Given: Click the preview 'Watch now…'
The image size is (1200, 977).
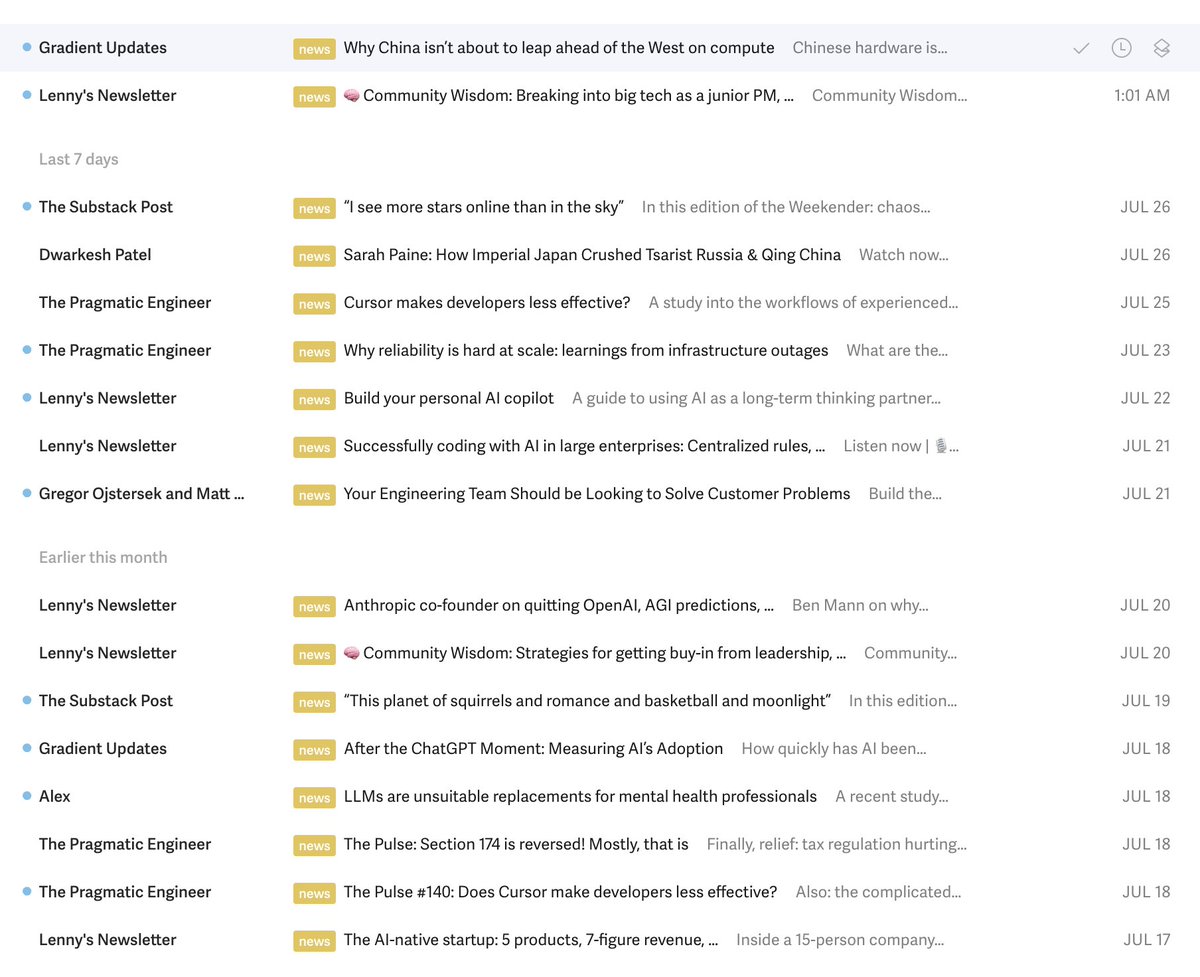Looking at the screenshot, I should (904, 255).
